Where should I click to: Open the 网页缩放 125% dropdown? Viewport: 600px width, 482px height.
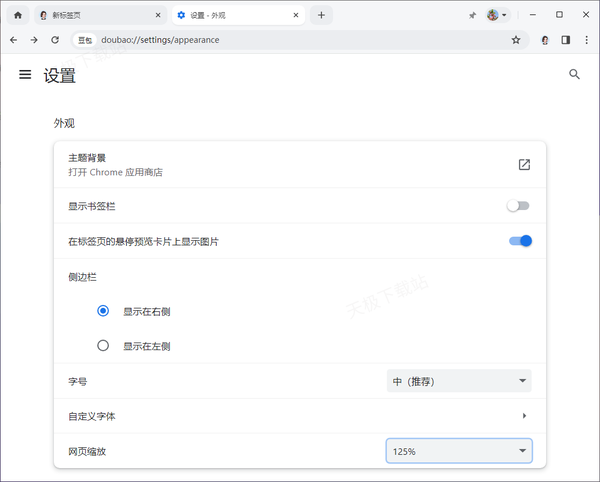(x=459, y=451)
